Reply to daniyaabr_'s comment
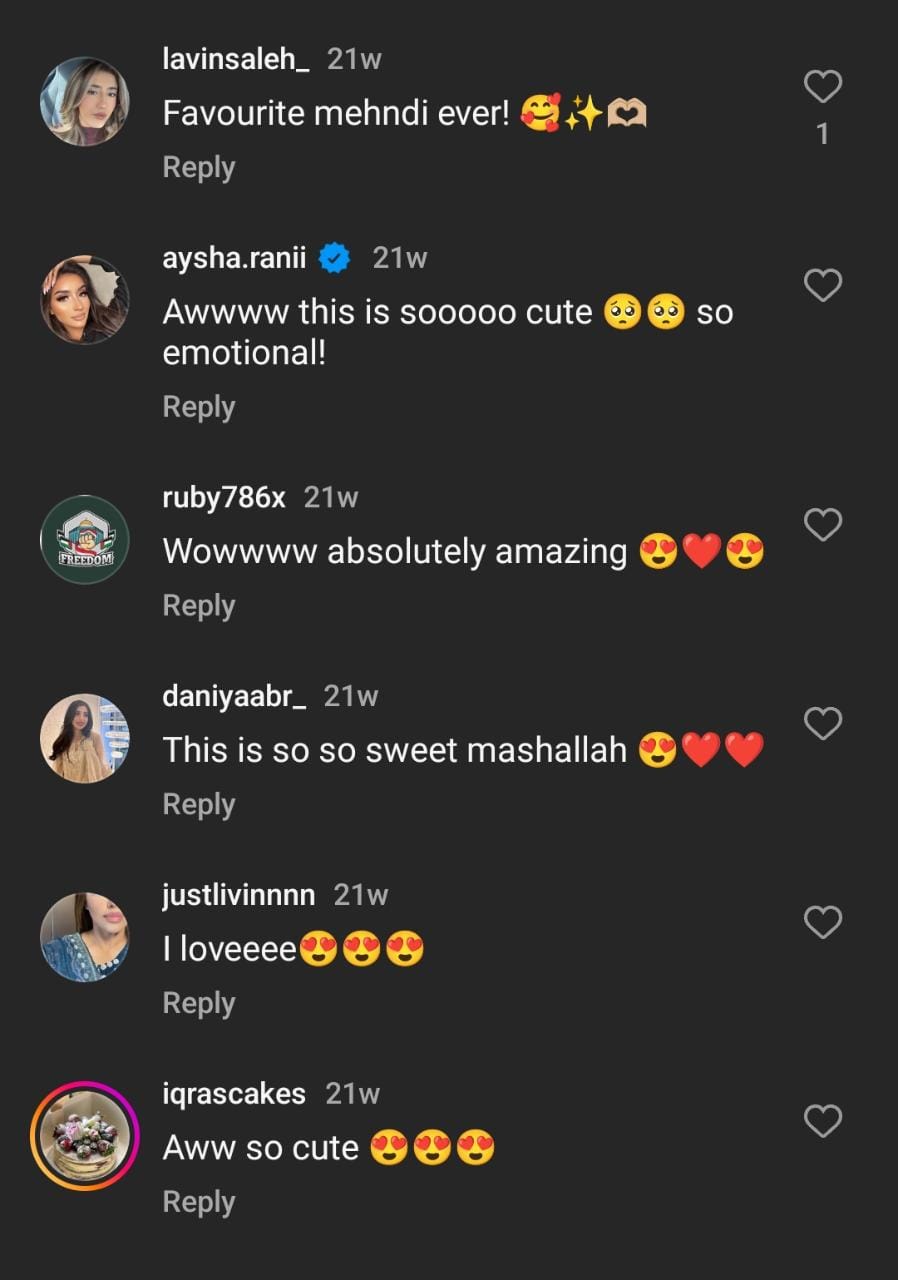 click(199, 804)
